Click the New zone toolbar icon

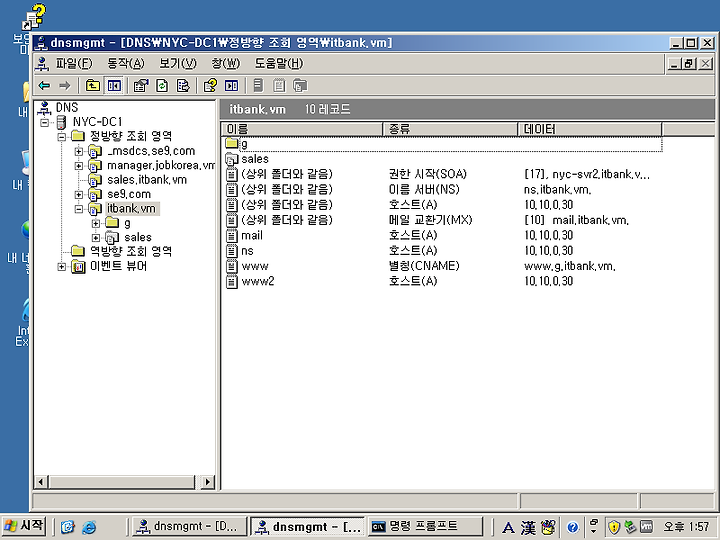pyautogui.click(x=300, y=85)
